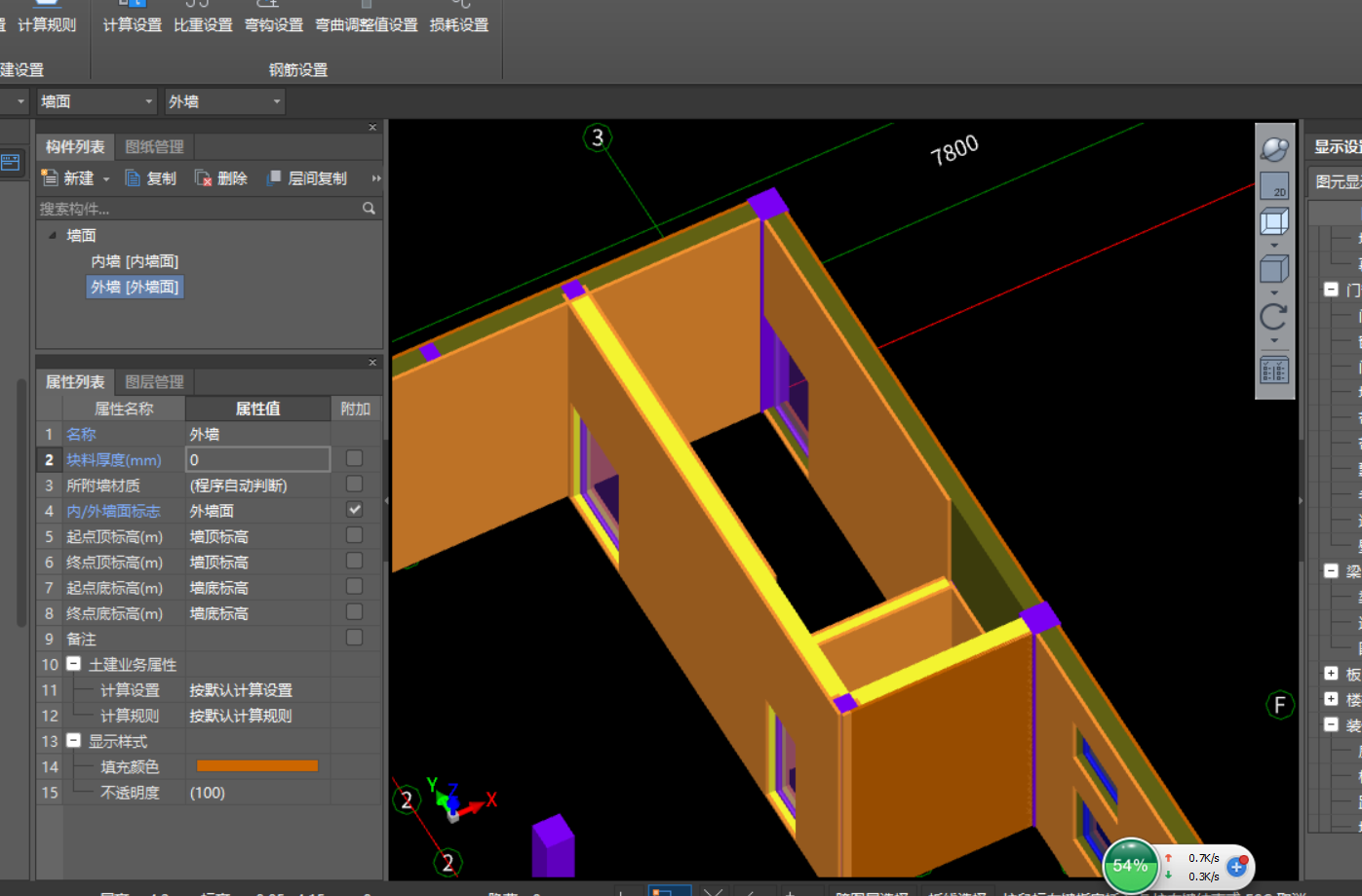Switch to 2D view icon
Image resolution: width=1362 pixels, height=896 pixels.
1274,185
